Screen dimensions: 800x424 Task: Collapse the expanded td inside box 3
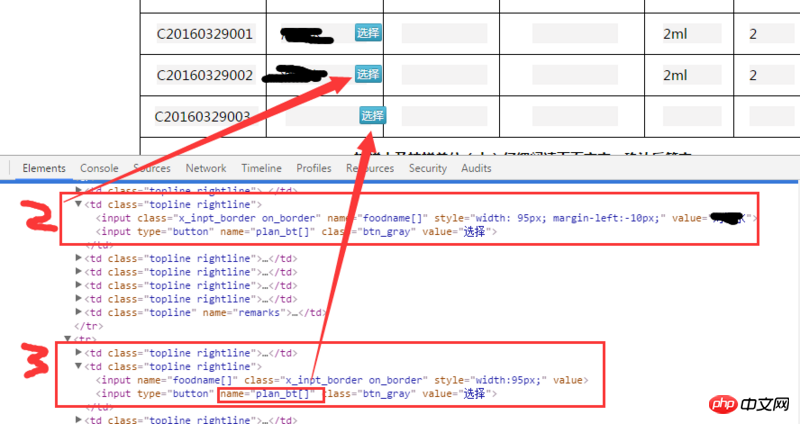[x=79, y=366]
